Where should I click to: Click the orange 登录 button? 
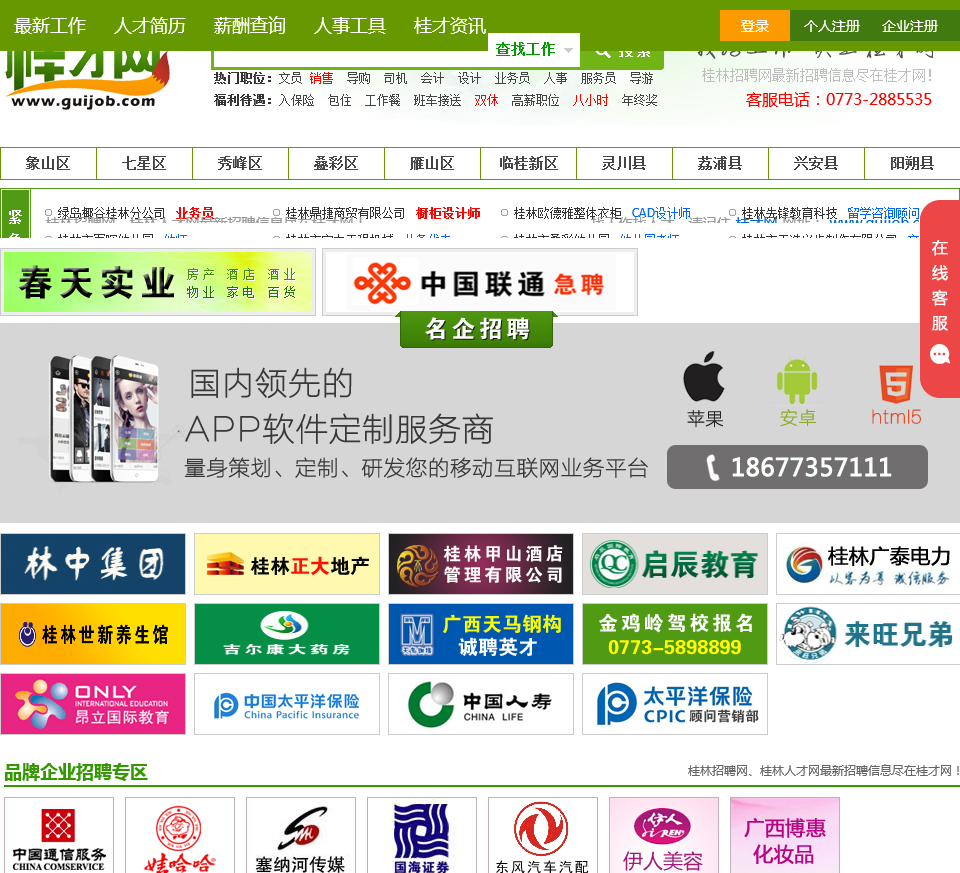(x=754, y=26)
